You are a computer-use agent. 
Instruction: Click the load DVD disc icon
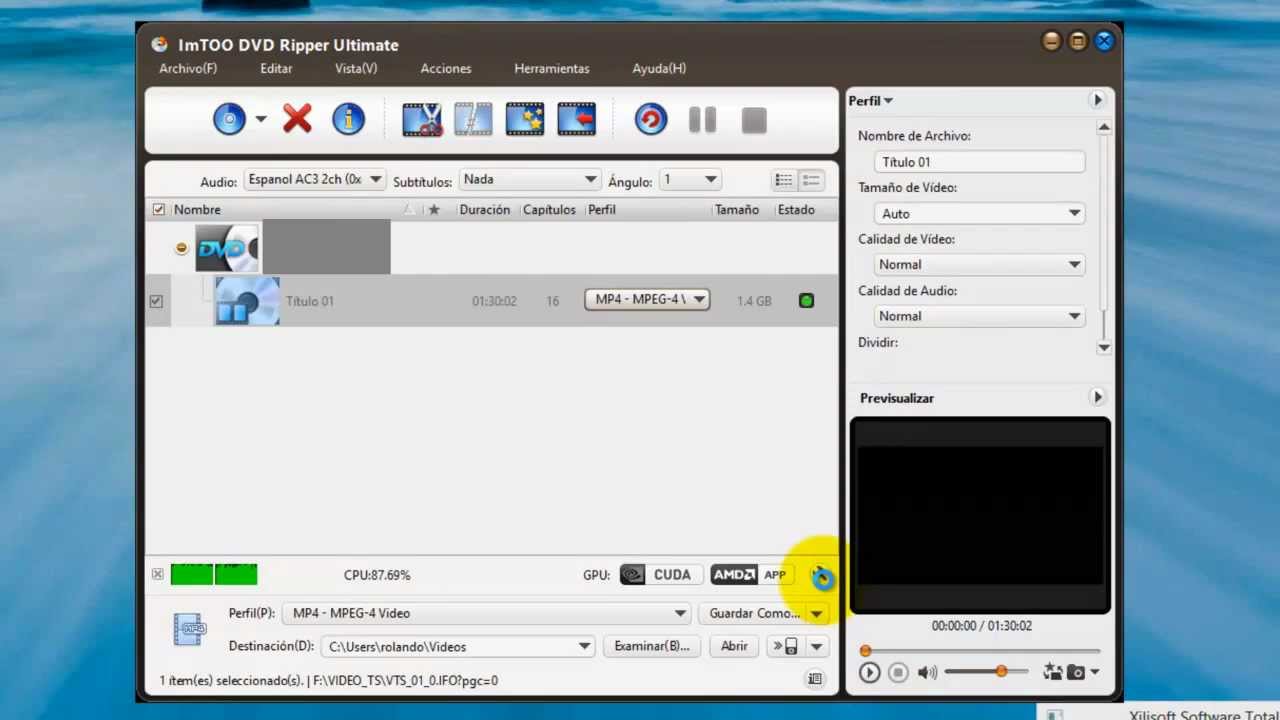tap(229, 119)
